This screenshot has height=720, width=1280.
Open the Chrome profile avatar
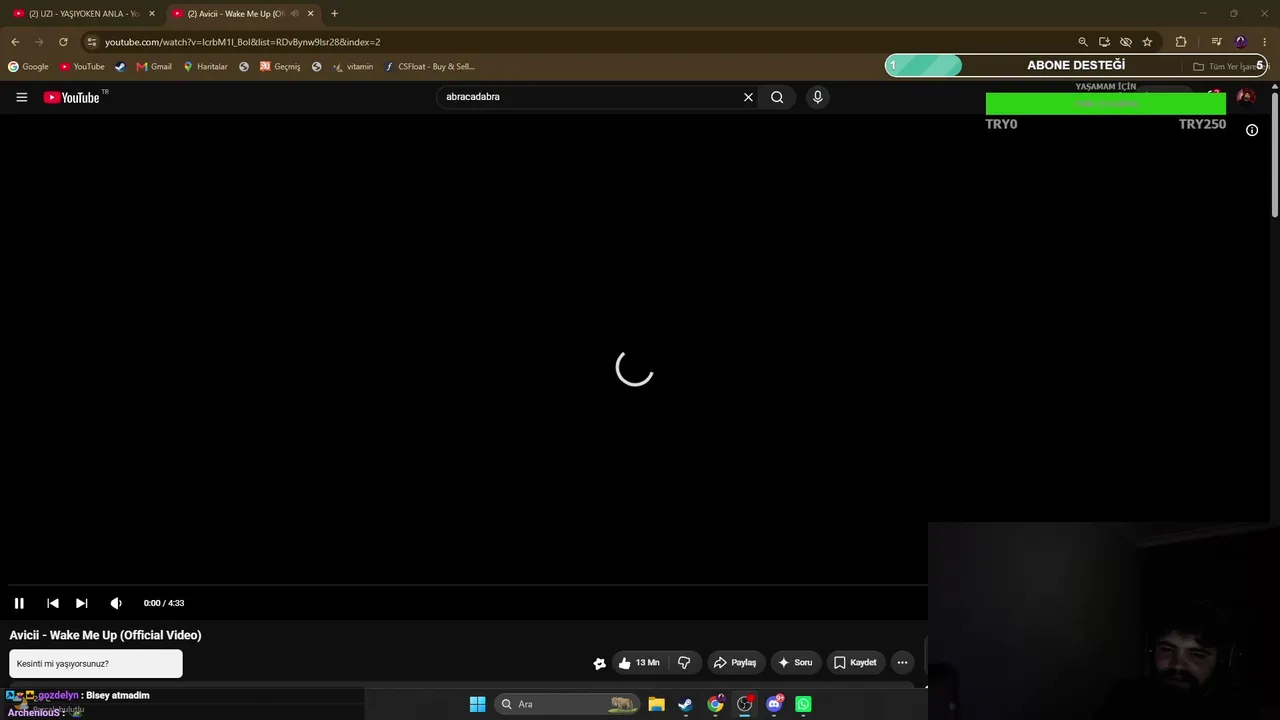coord(1241,42)
